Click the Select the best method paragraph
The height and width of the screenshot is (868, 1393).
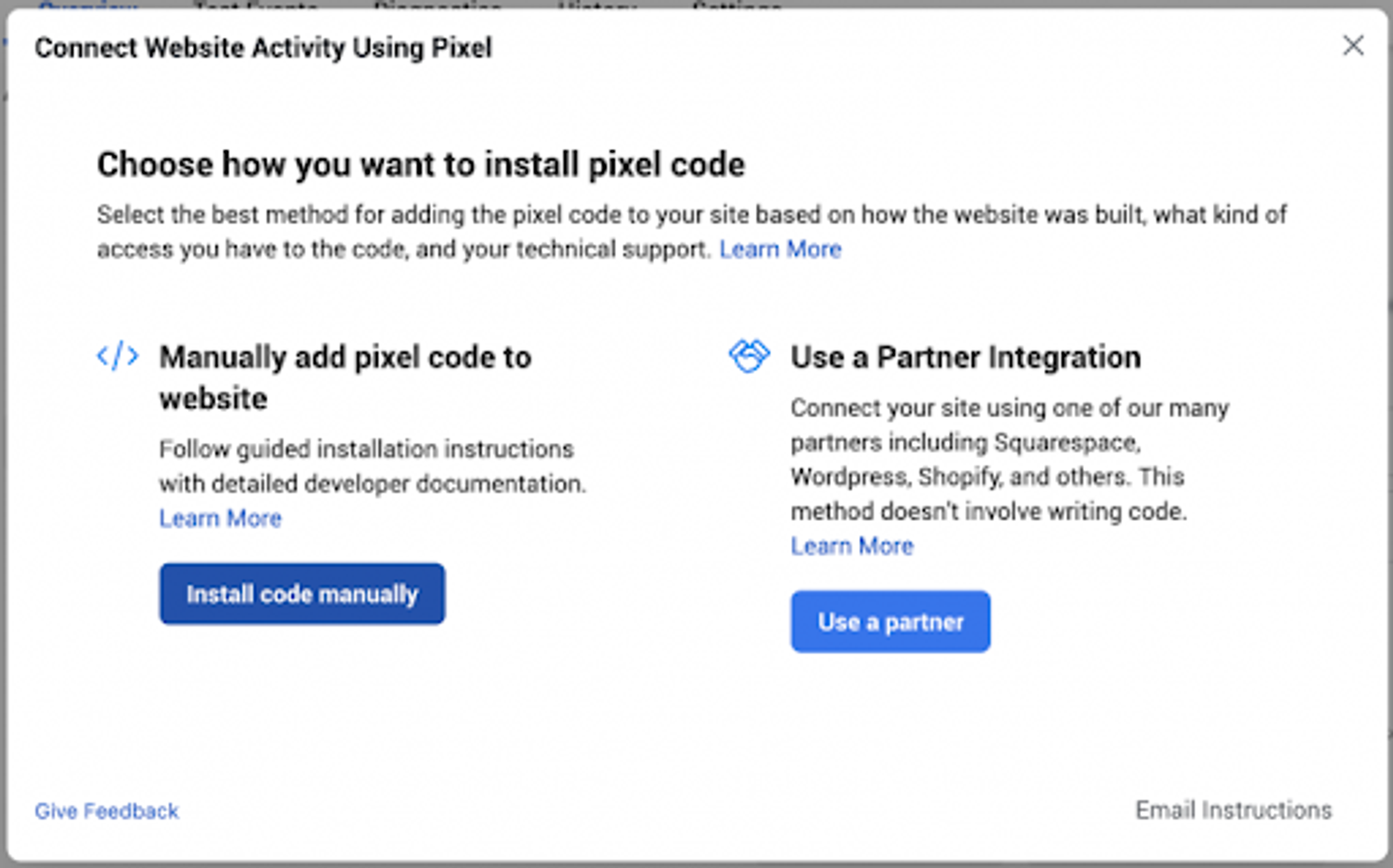coord(692,232)
